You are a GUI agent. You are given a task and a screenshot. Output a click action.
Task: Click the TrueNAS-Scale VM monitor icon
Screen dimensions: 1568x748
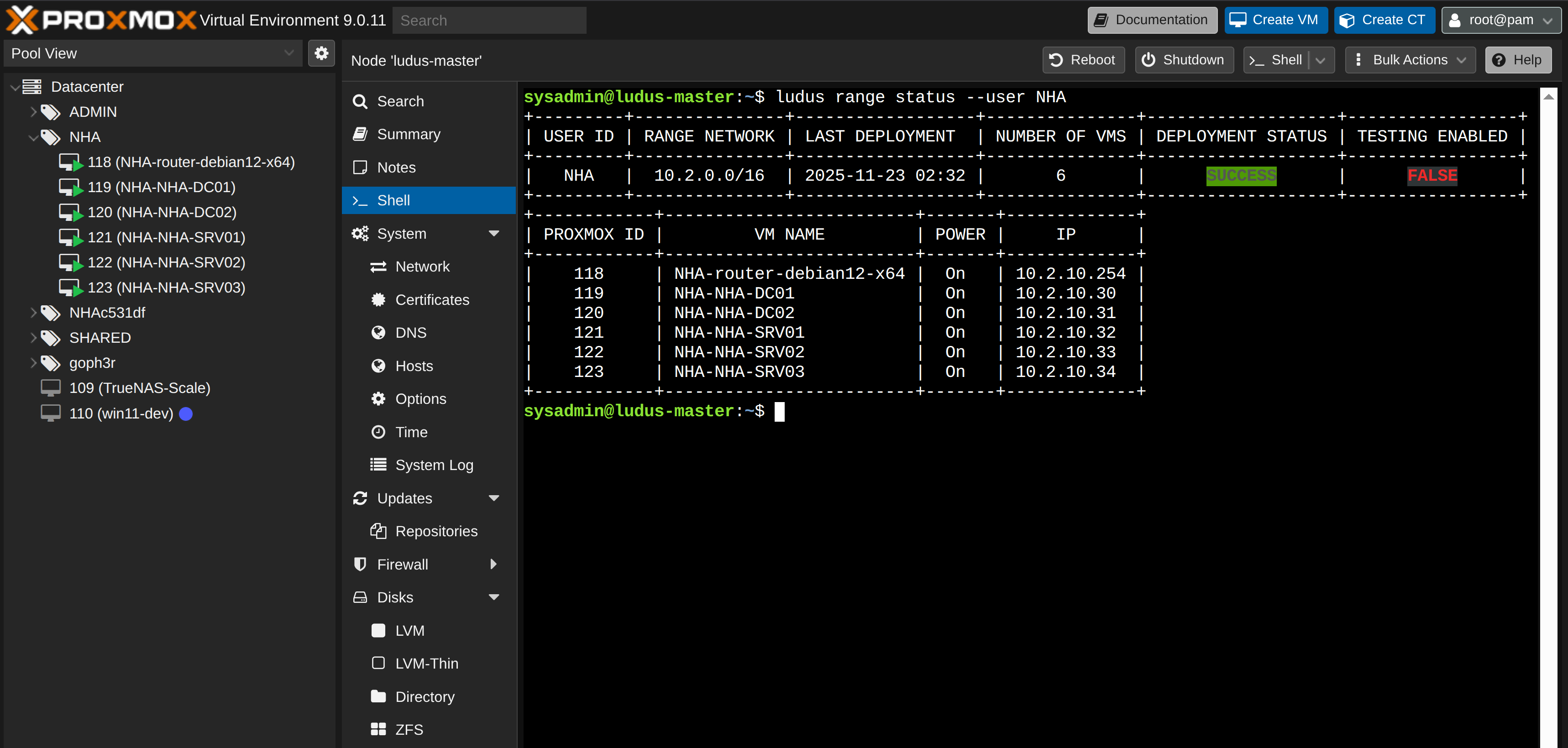coord(51,388)
